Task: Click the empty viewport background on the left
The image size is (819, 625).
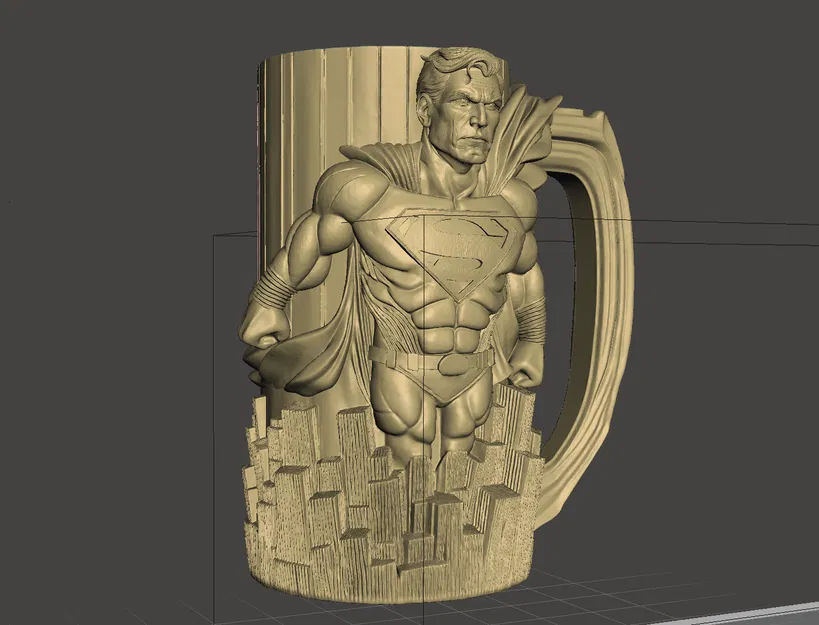Action: [100, 300]
